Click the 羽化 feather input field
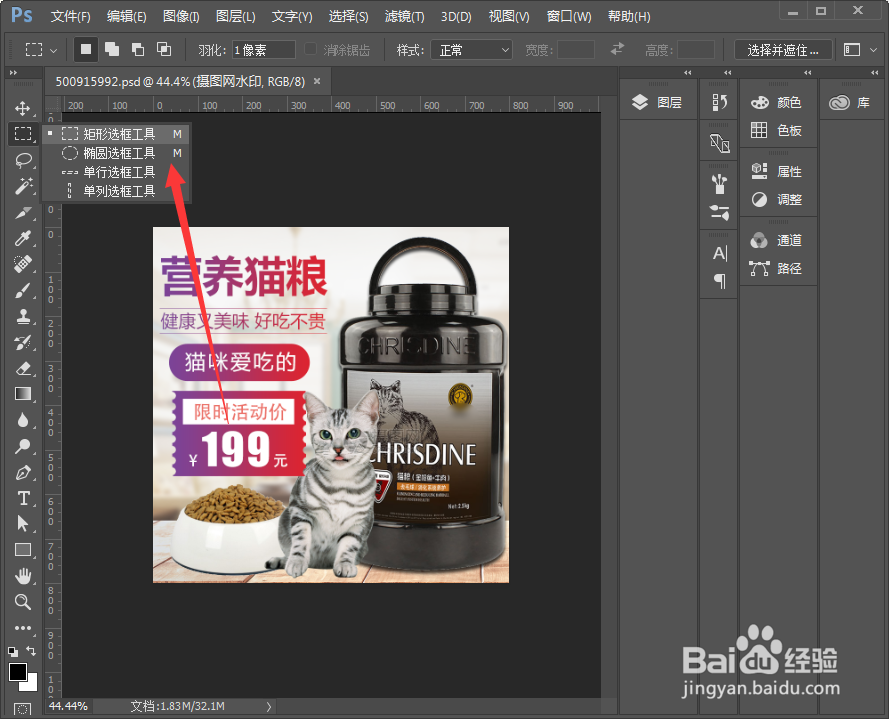 264,50
